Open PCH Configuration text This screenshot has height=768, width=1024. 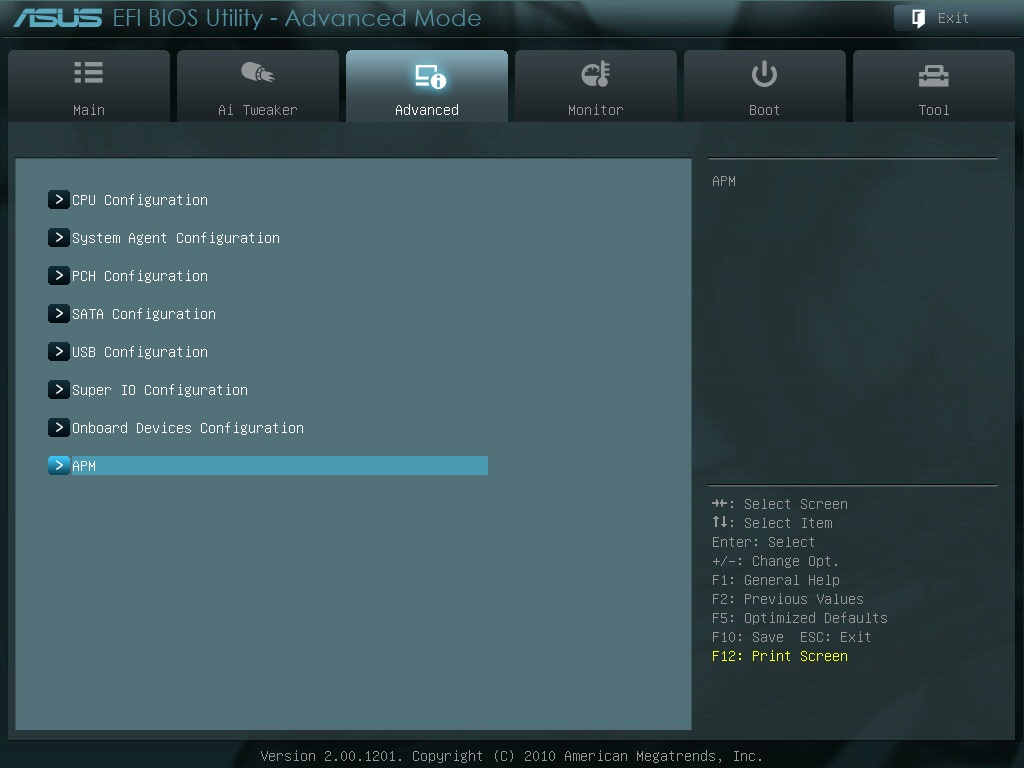coord(140,276)
